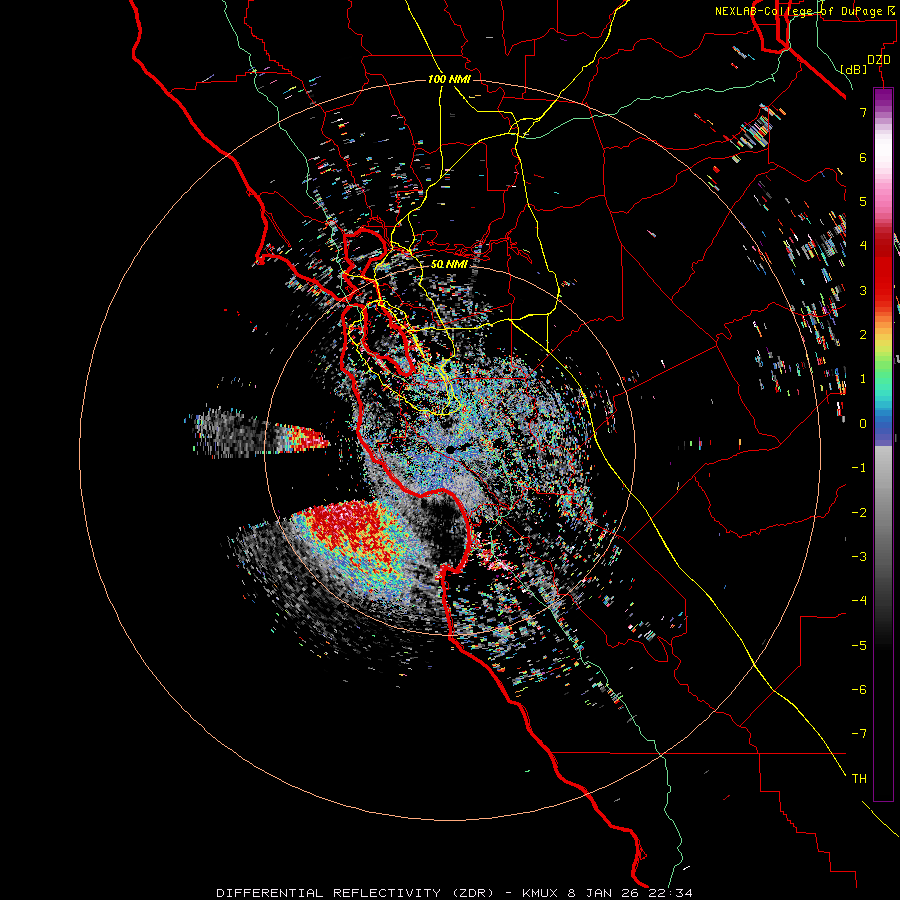Click the ZDR color scale bar
The width and height of the screenshot is (900, 900).
(883, 444)
